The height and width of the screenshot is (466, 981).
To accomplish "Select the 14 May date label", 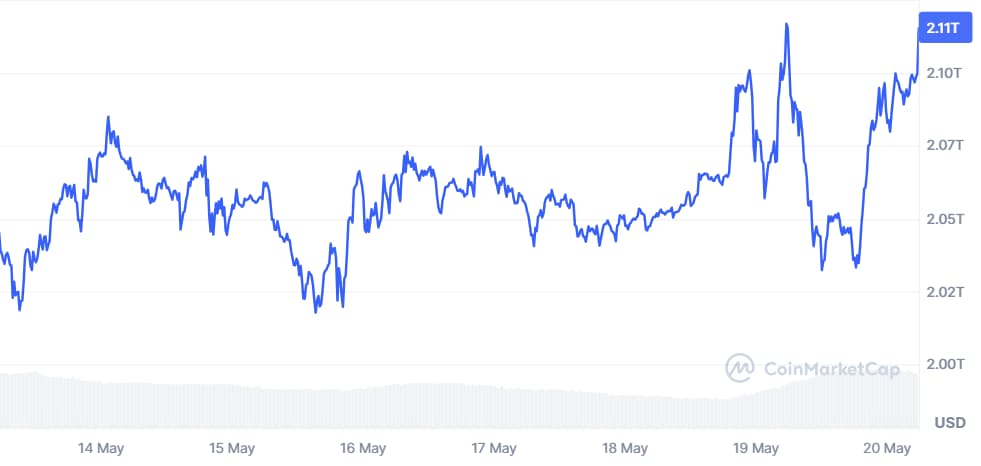I will 101,448.
